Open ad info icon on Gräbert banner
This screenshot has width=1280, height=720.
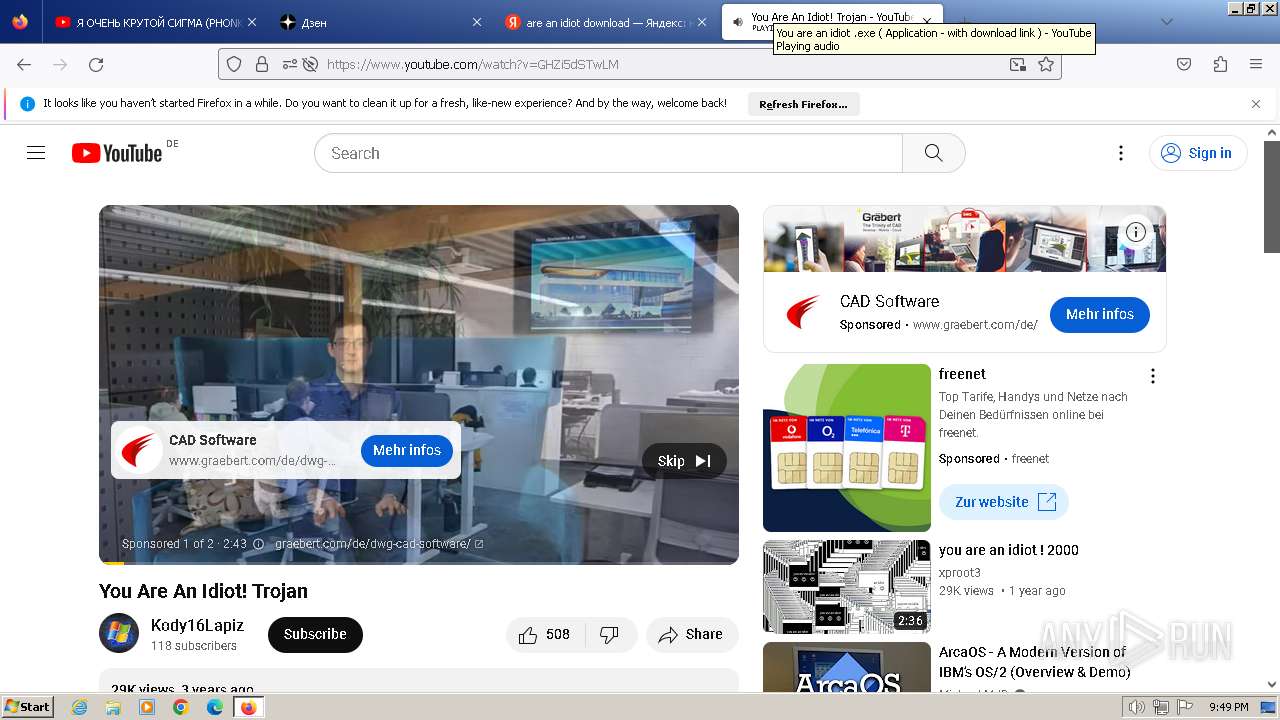click(1136, 232)
